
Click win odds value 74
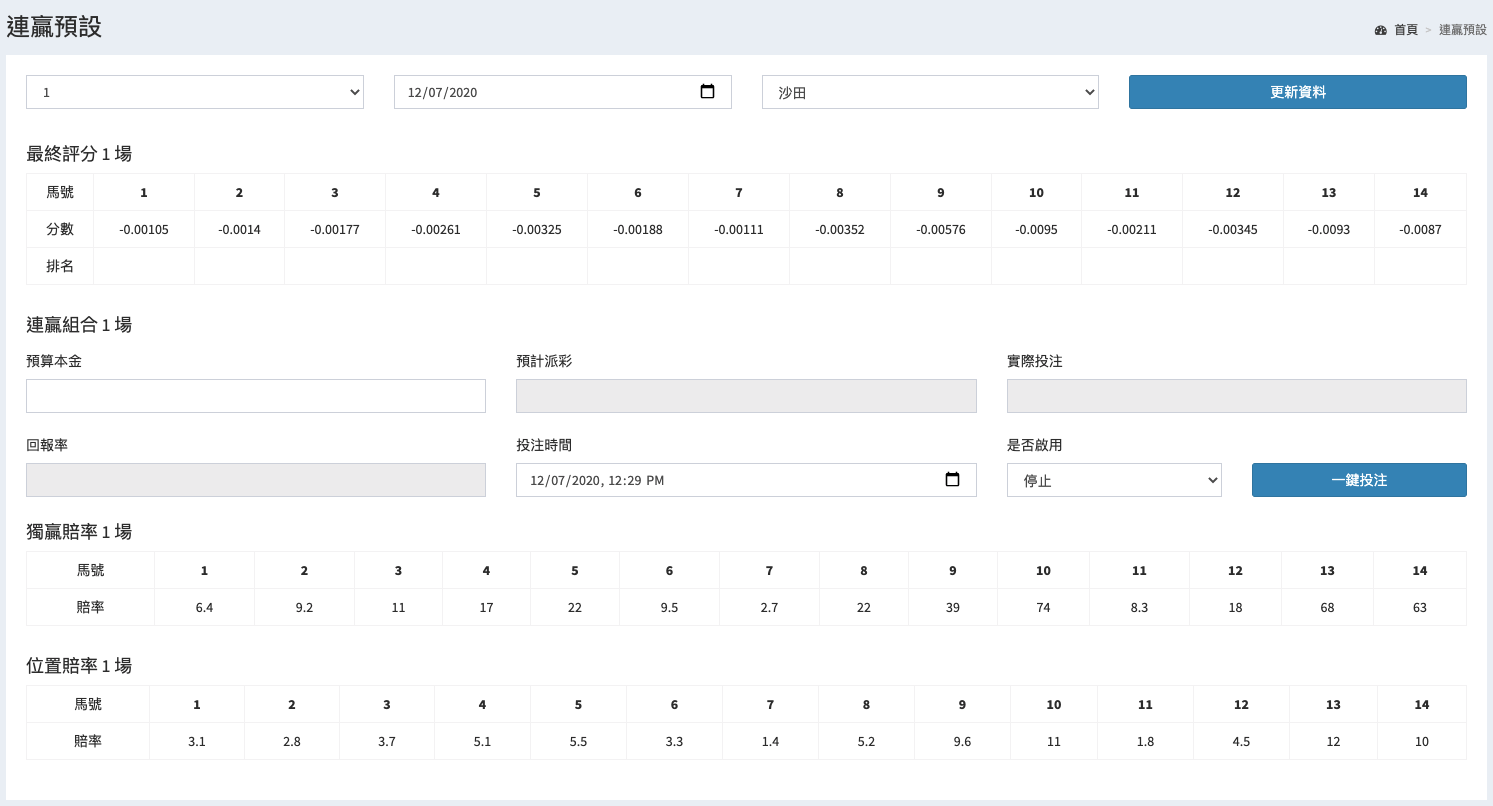coord(1043,607)
